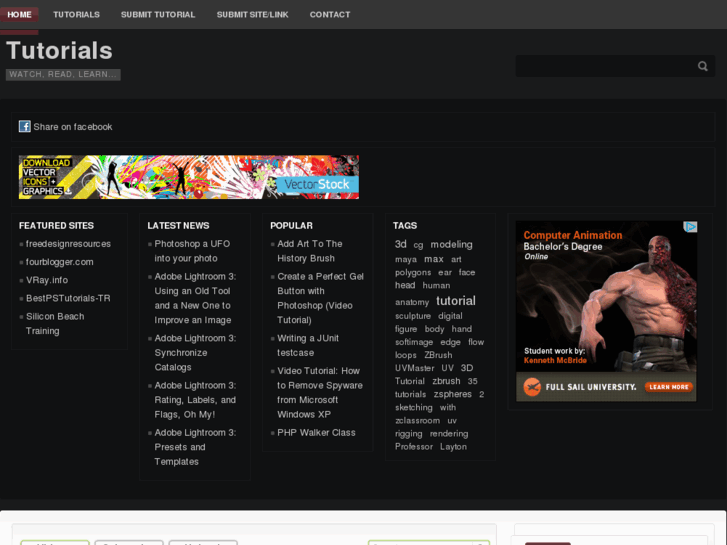The height and width of the screenshot is (545, 727).
Task: Select the loops tag
Action: (x=406, y=355)
